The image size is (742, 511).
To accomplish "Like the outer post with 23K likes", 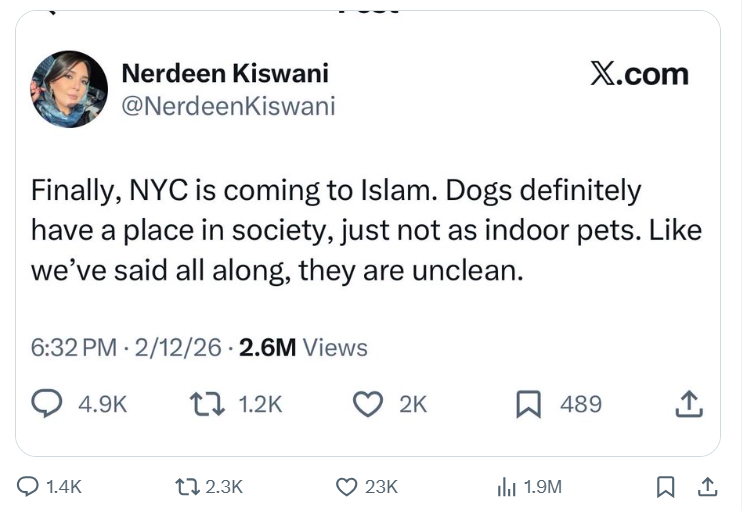I will 347,487.
